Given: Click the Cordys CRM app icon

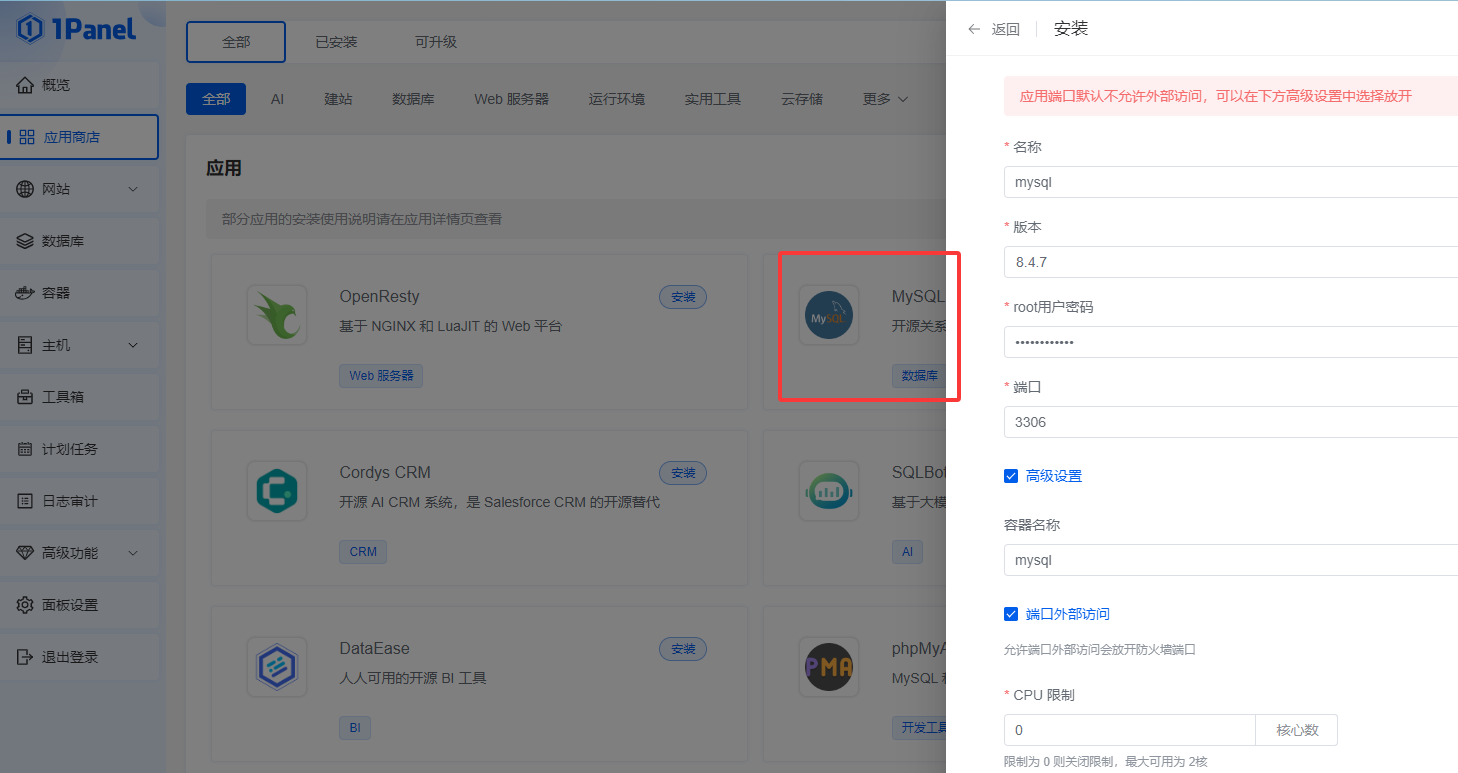Looking at the screenshot, I should tap(277, 491).
